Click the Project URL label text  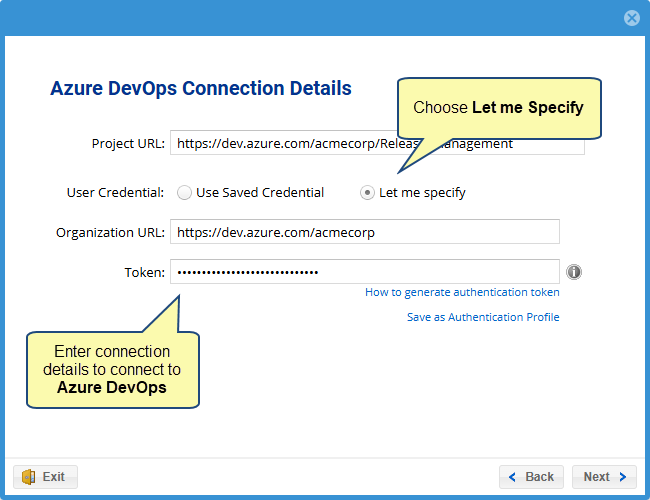pyautogui.click(x=127, y=143)
